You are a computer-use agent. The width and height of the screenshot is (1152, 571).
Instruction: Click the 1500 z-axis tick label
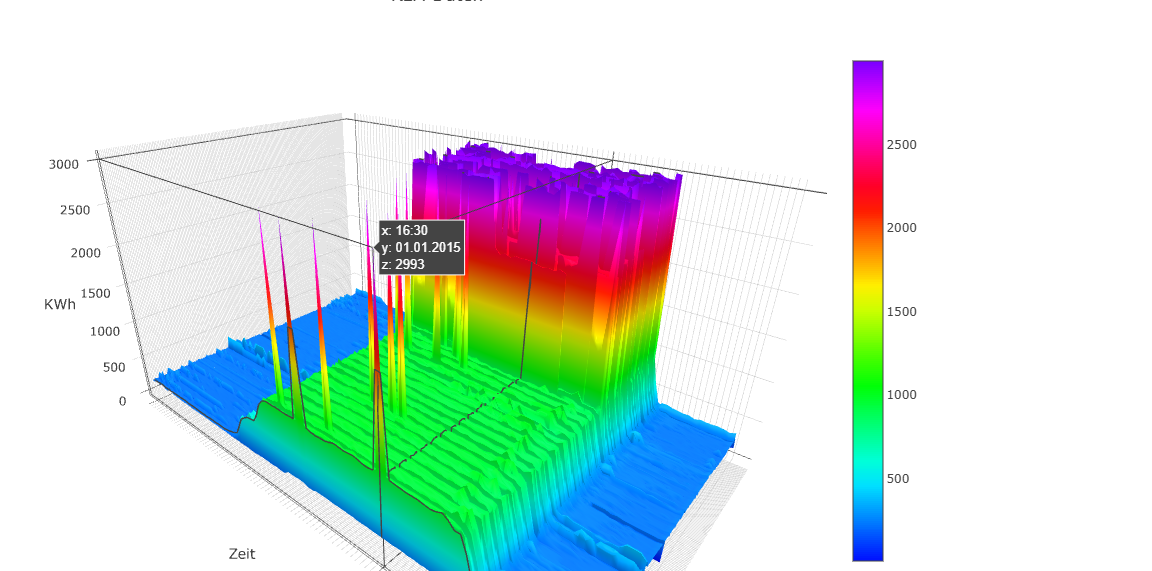click(x=96, y=293)
